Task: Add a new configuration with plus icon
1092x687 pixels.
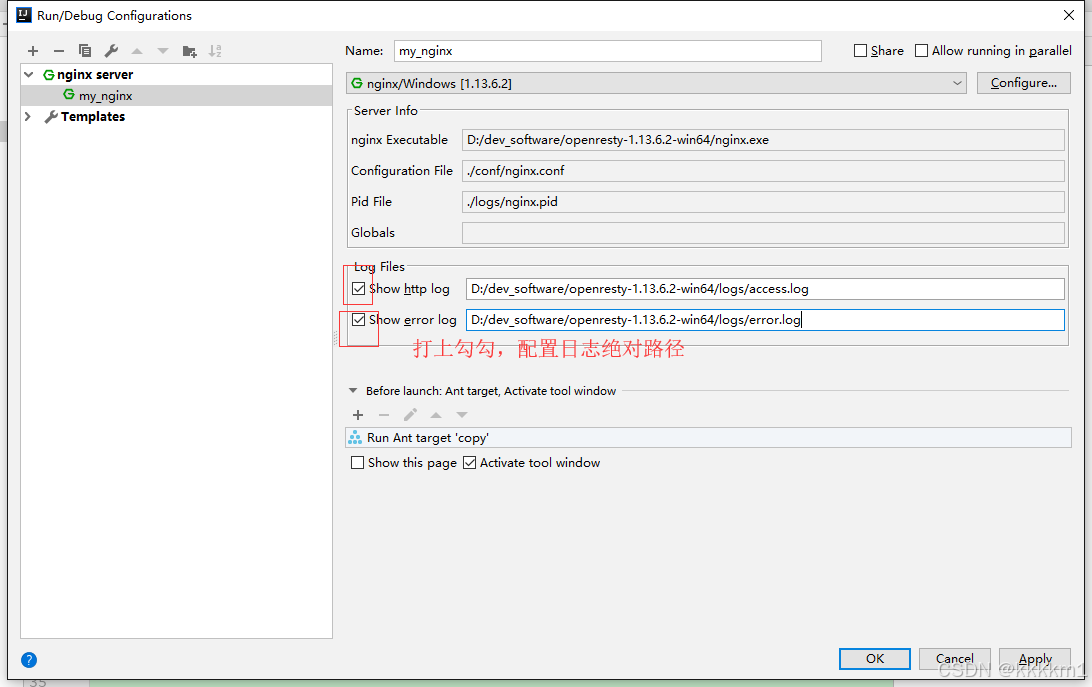Action: point(33,51)
